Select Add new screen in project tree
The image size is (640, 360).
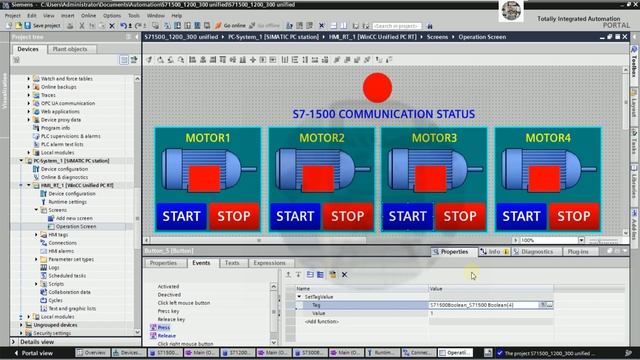74,218
